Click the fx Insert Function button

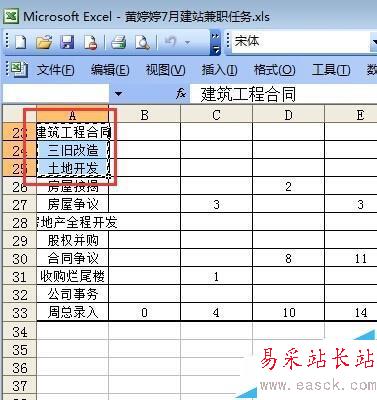(x=181, y=94)
